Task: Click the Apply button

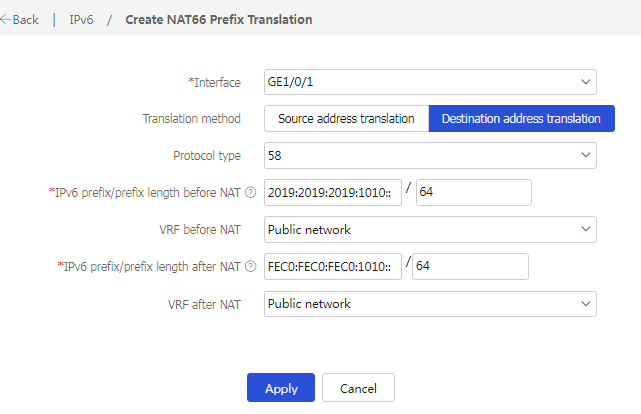Action: pos(281,387)
